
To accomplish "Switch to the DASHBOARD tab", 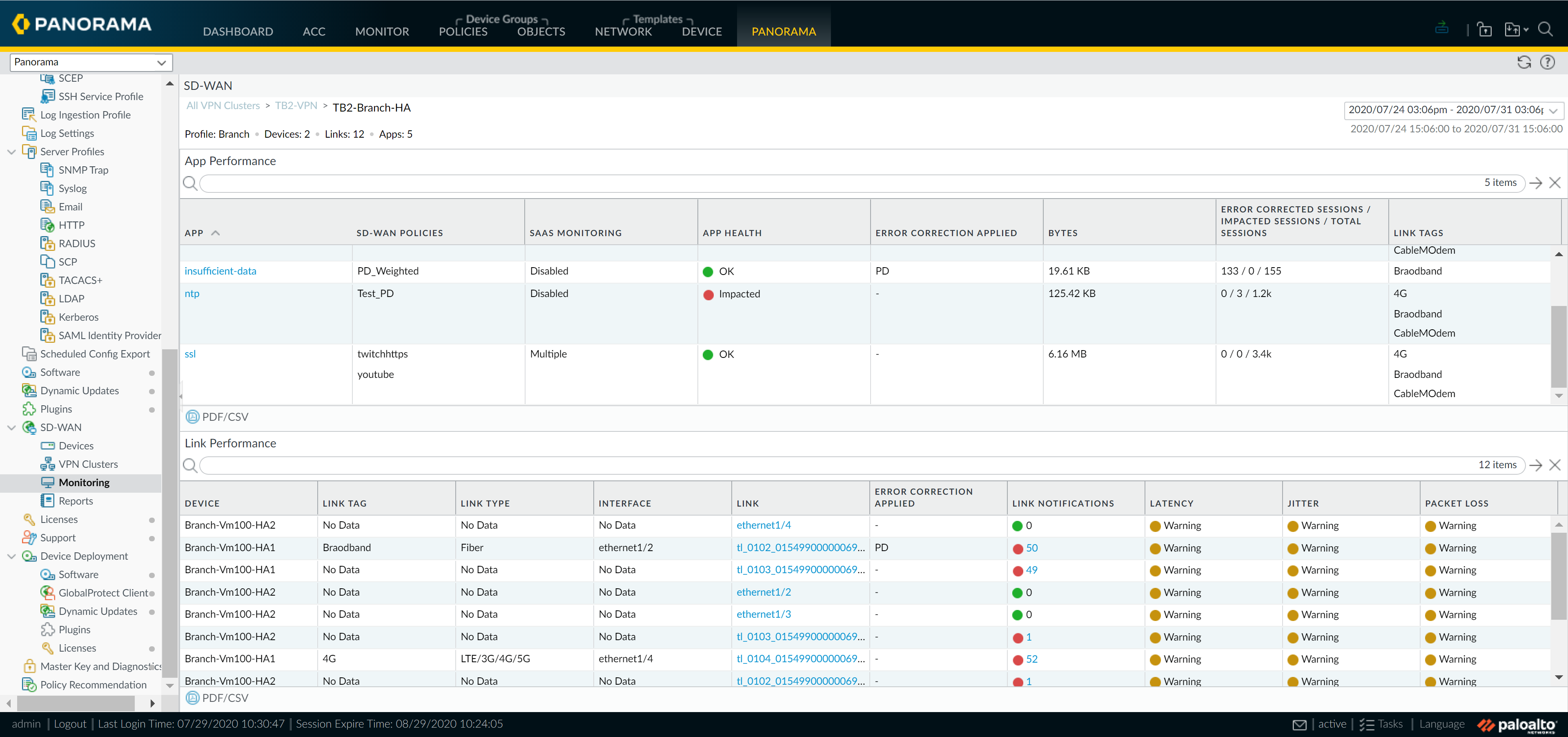I will click(x=237, y=31).
